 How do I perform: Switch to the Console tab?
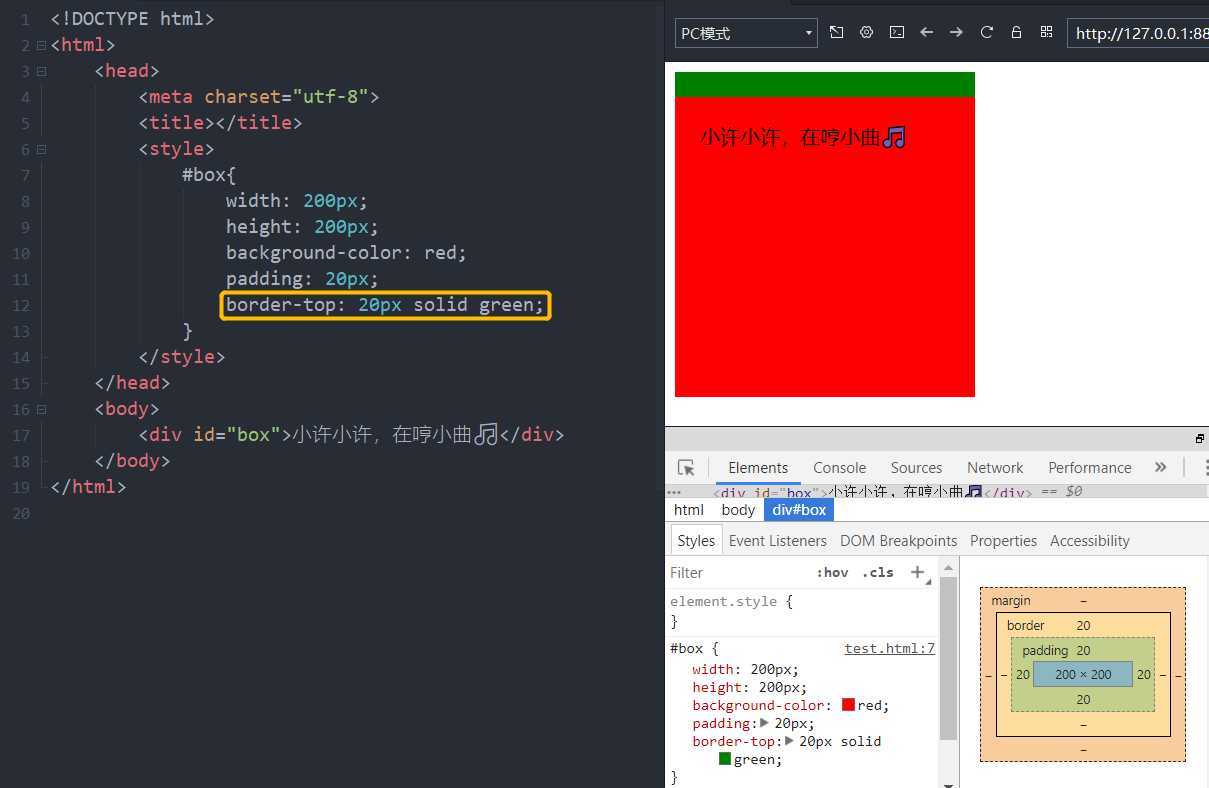[839, 467]
